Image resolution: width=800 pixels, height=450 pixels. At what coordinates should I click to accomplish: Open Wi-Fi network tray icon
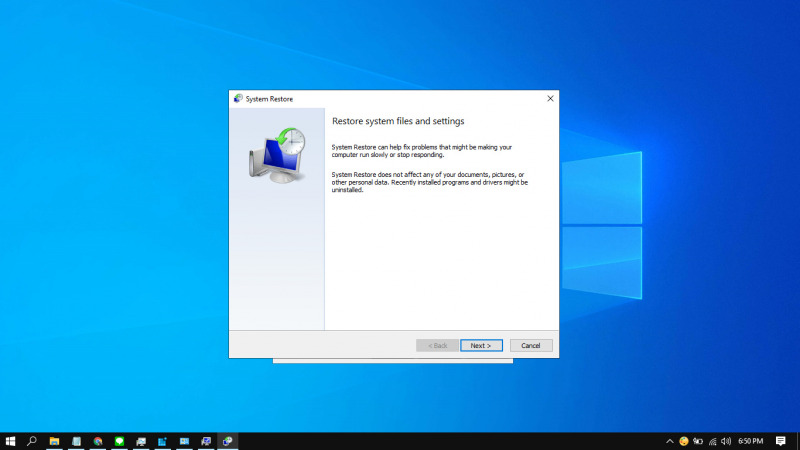[x=712, y=441]
